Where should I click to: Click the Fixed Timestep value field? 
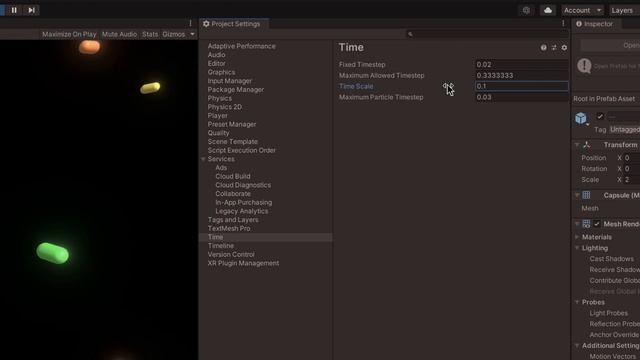[x=521, y=64]
